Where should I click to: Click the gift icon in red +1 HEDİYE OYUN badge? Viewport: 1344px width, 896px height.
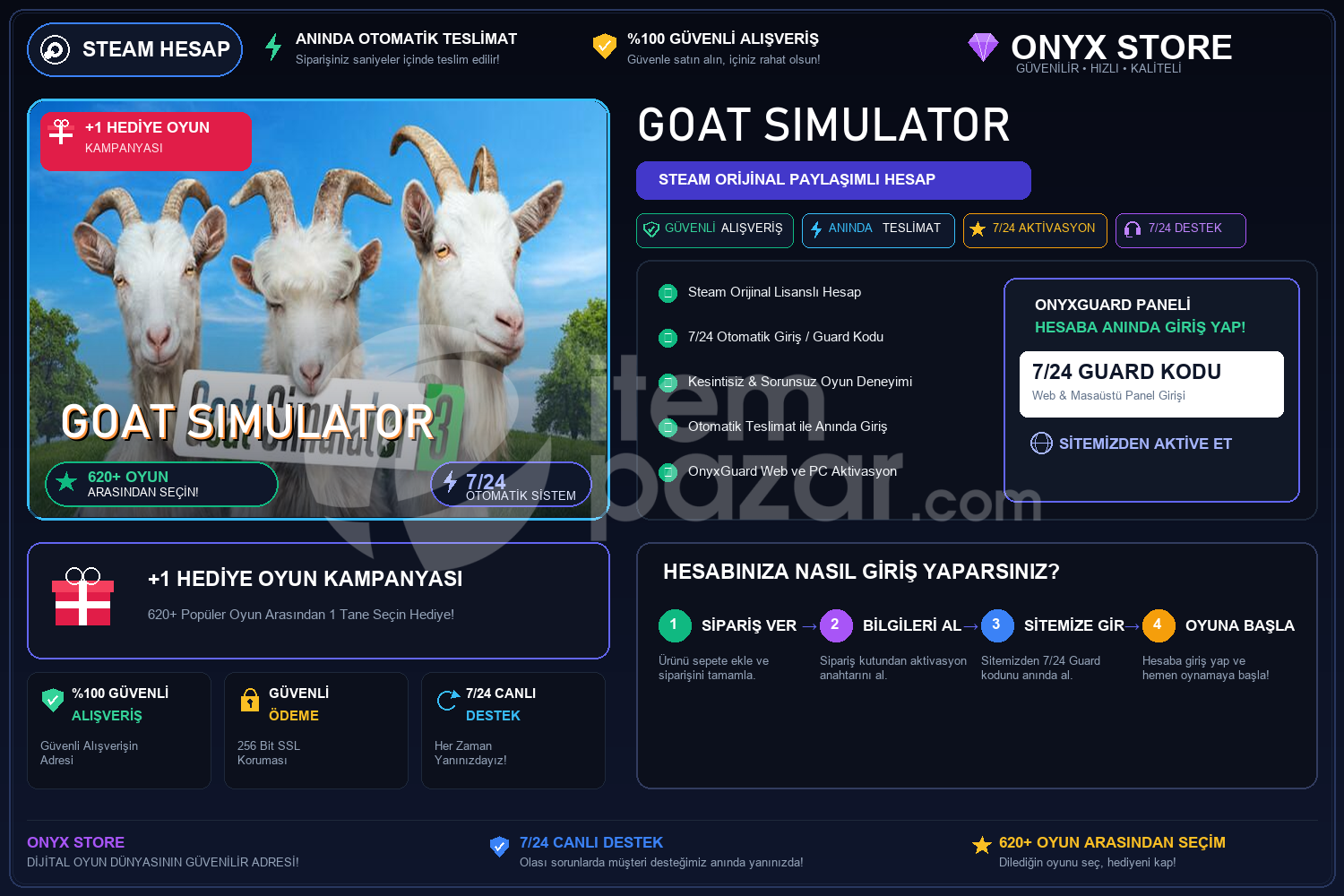tap(61, 132)
